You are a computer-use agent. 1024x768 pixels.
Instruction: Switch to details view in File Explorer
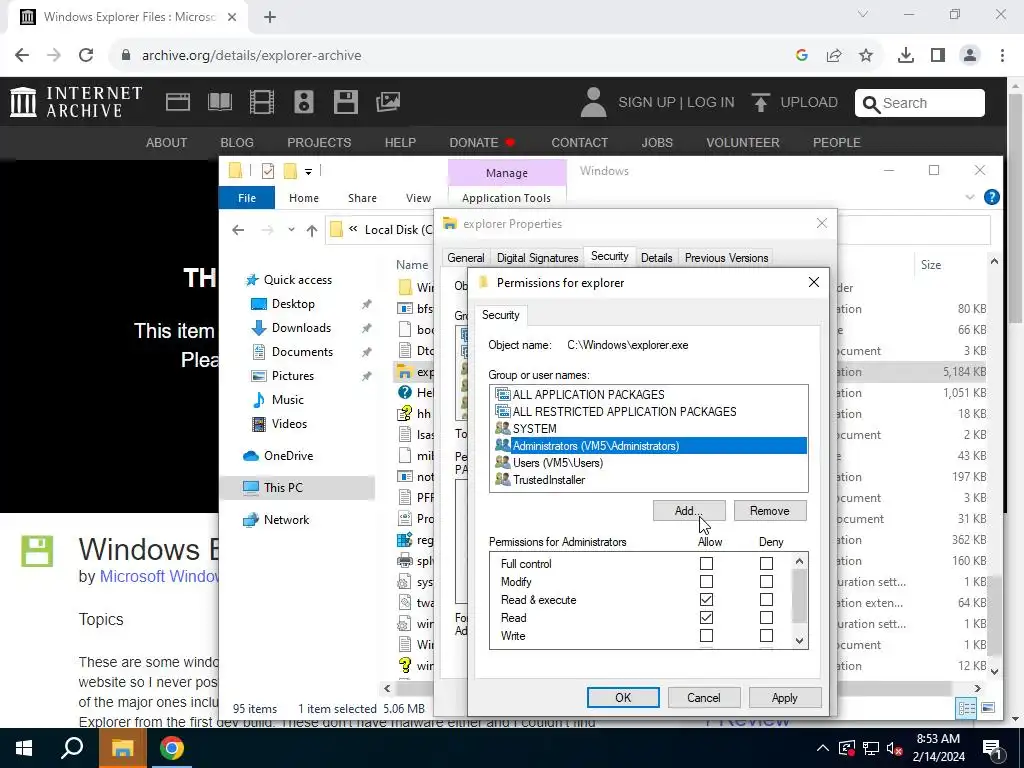click(x=966, y=708)
